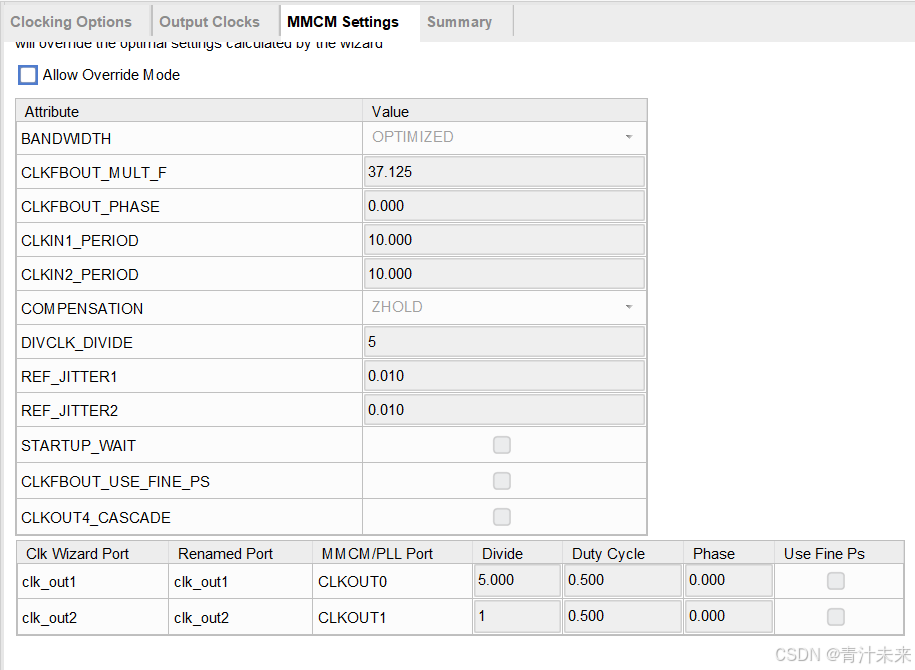Viewport: 915px width, 670px height.
Task: Click the CLKIN1_PERIOD value field
Action: click(x=504, y=239)
